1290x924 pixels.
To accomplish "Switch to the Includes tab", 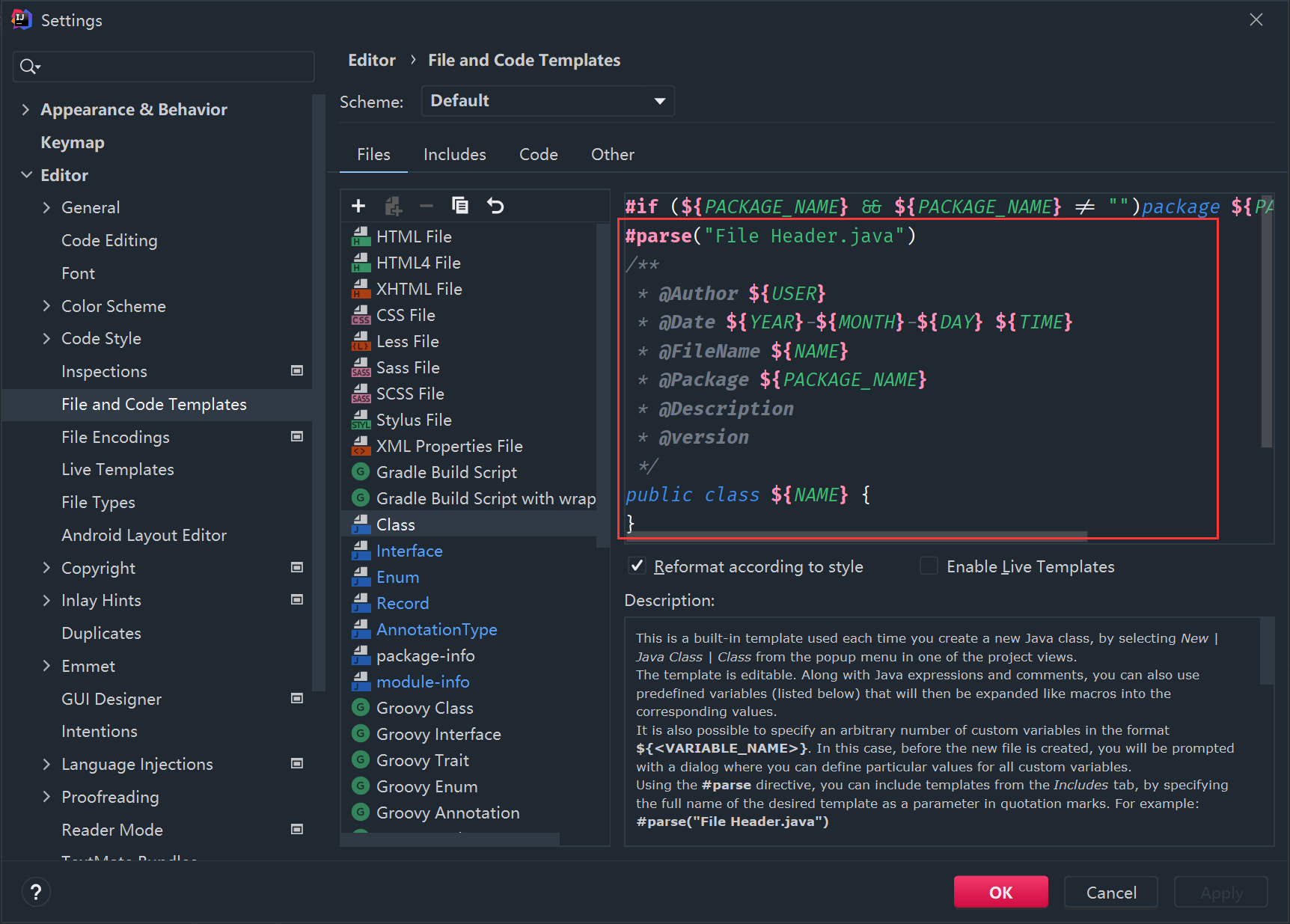I will (x=455, y=154).
